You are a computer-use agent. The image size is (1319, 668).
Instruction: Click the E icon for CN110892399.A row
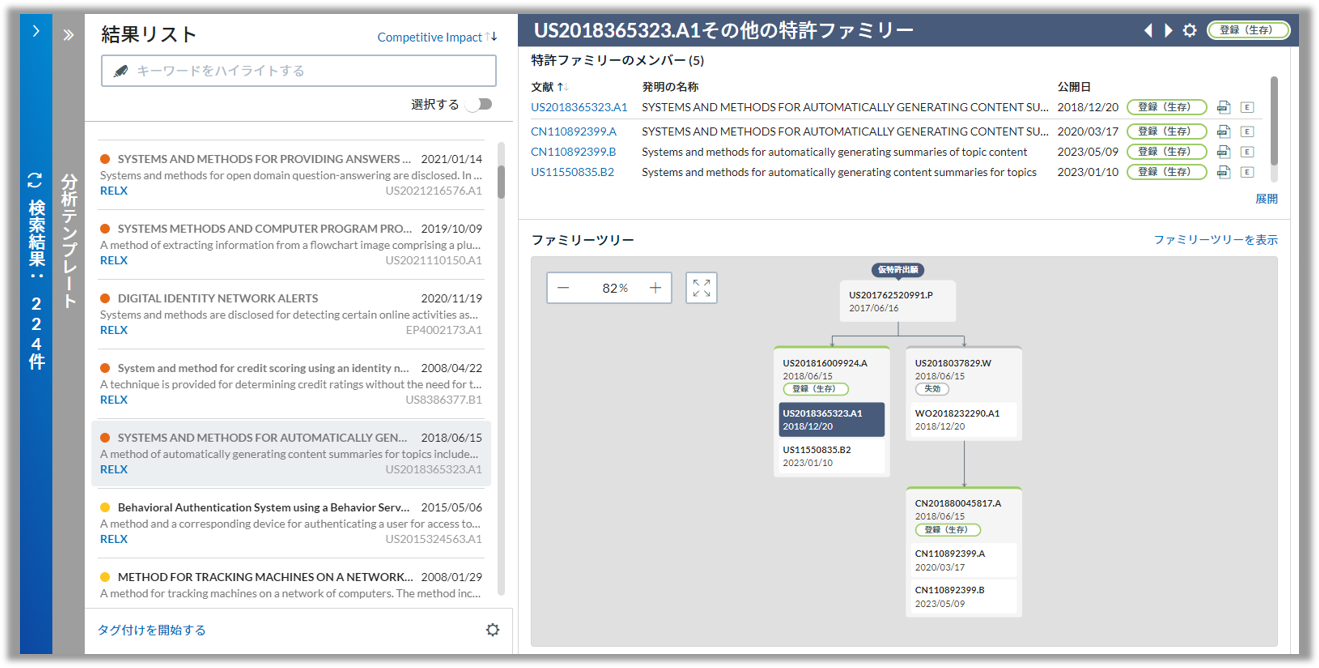coord(1247,131)
